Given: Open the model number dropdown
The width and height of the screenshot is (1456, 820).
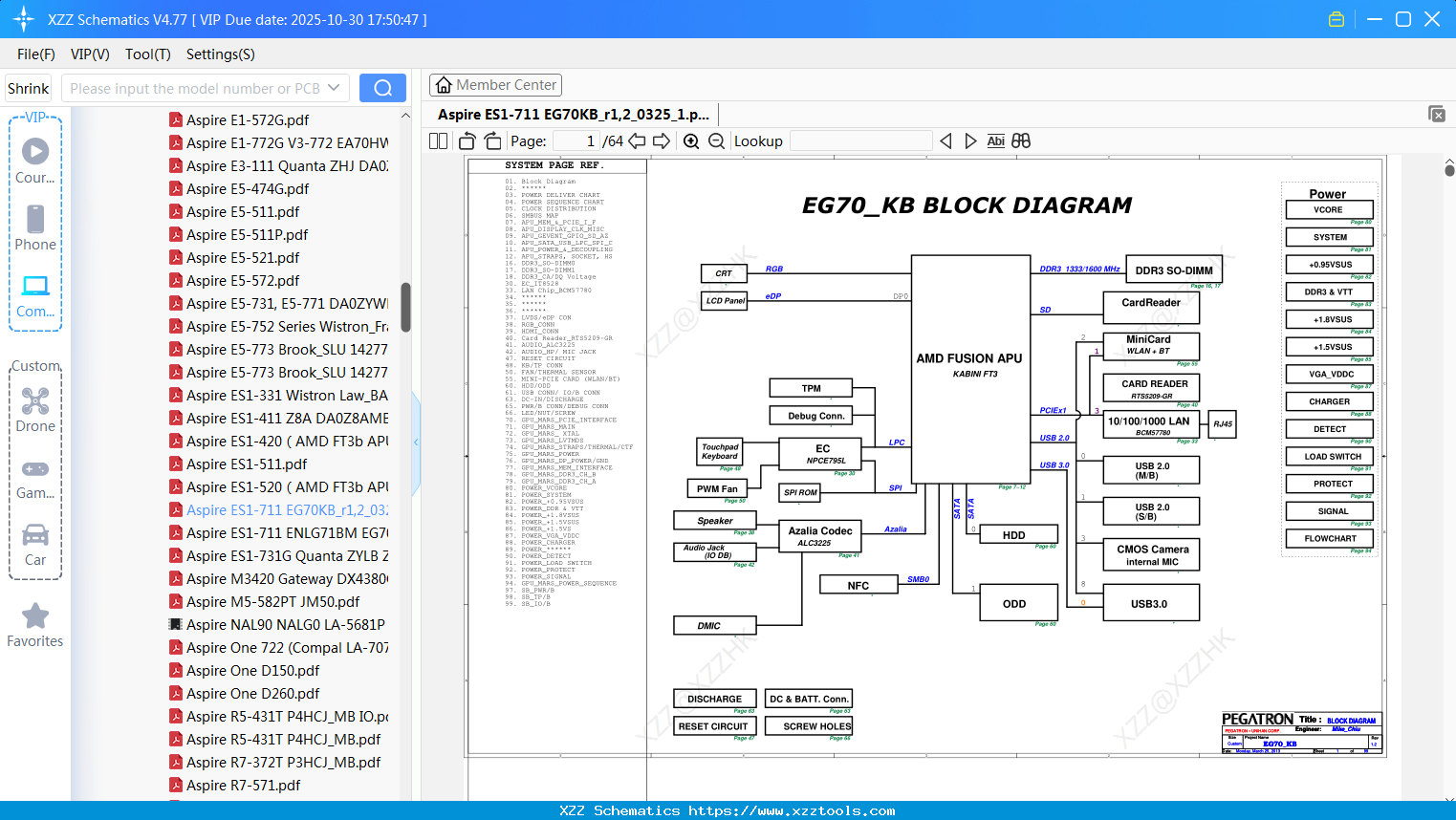Looking at the screenshot, I should click(x=334, y=87).
